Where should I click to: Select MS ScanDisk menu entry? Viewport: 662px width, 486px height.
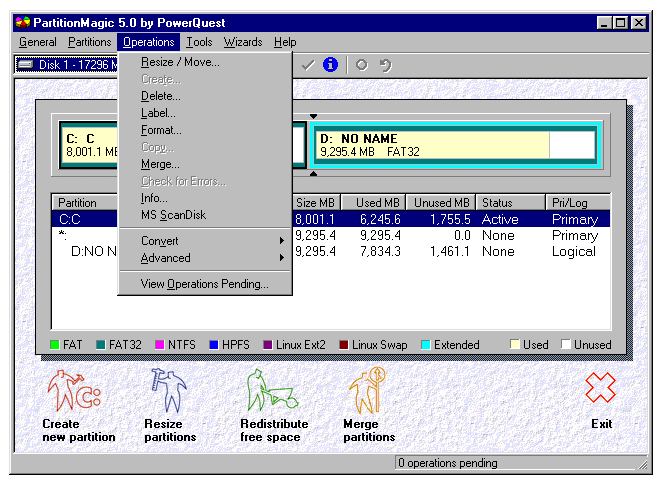[x=173, y=215]
